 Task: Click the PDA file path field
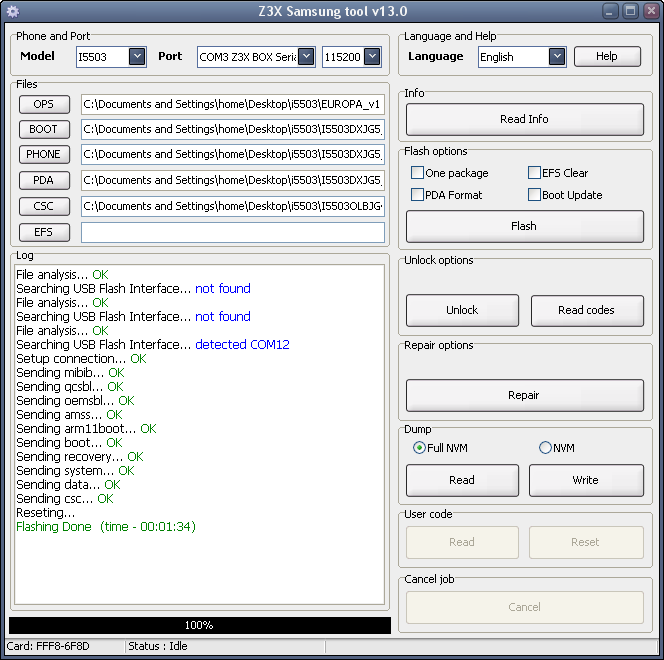[232, 180]
